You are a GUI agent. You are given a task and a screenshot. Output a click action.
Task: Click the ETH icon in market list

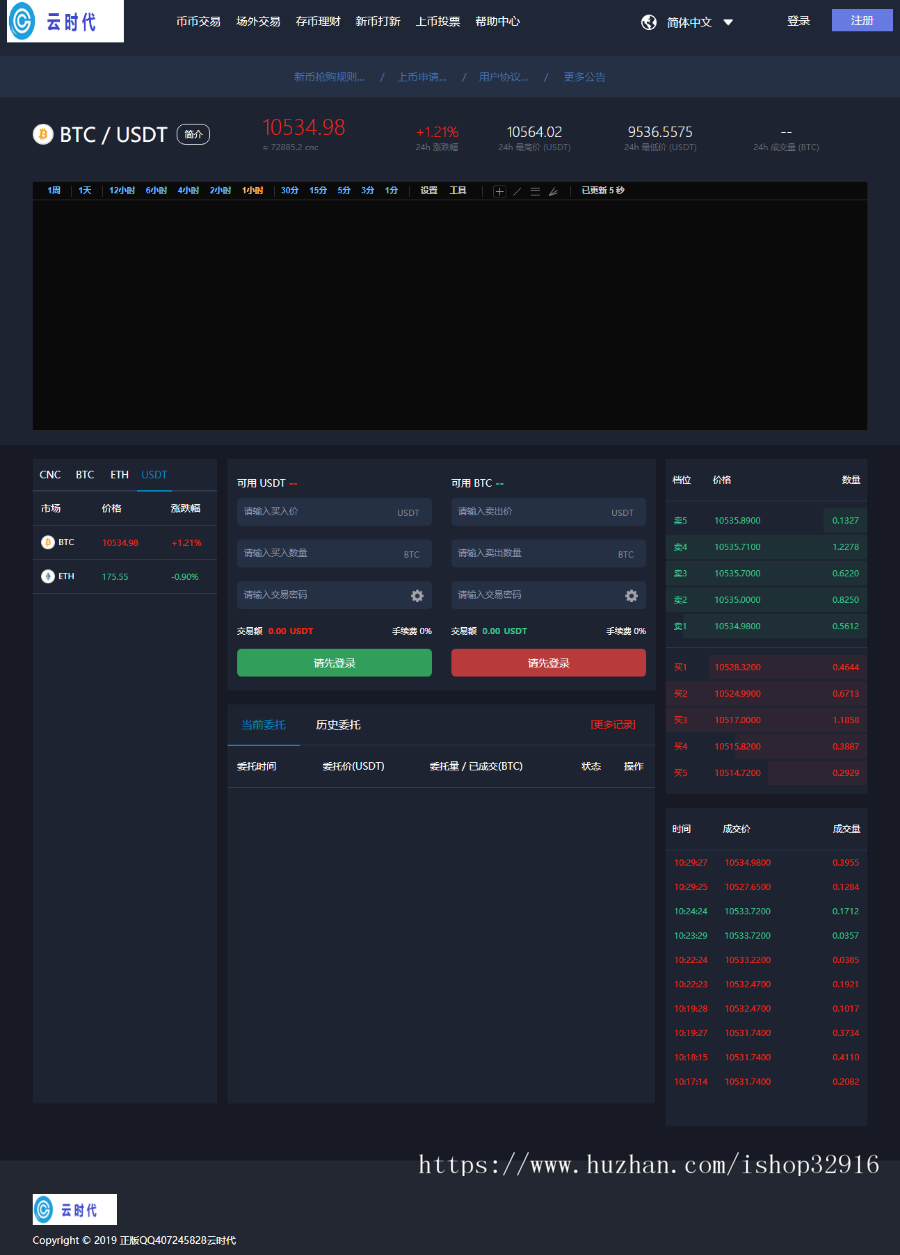(48, 576)
